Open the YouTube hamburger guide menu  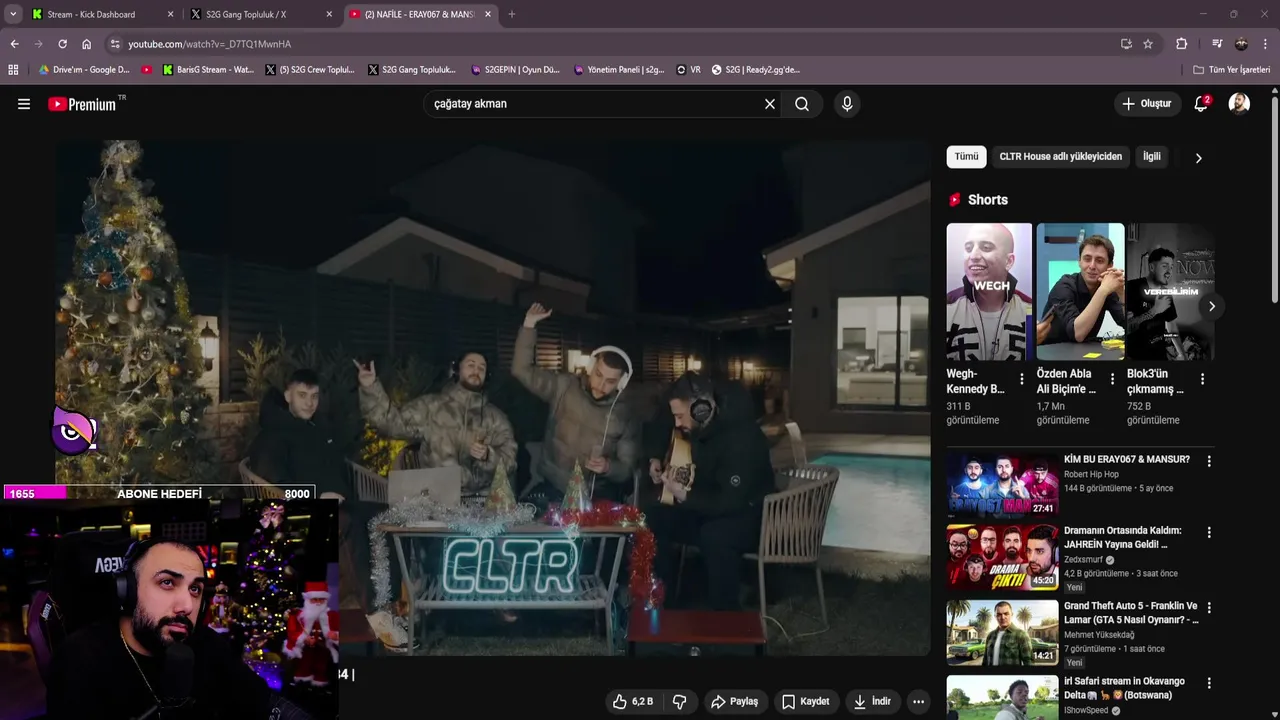click(x=24, y=104)
